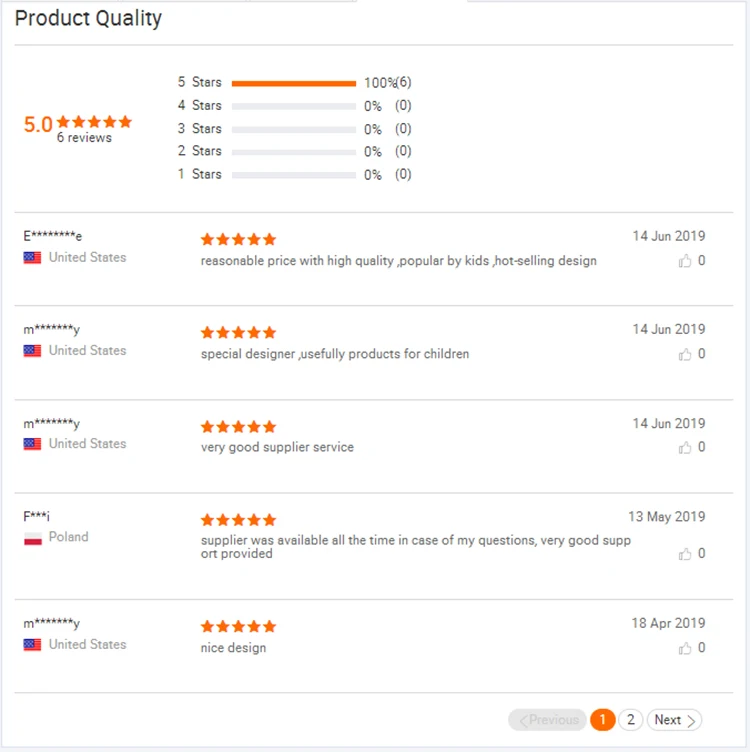Click the 3 Stars rating bar
Image resolution: width=750 pixels, height=752 pixels.
point(293,129)
